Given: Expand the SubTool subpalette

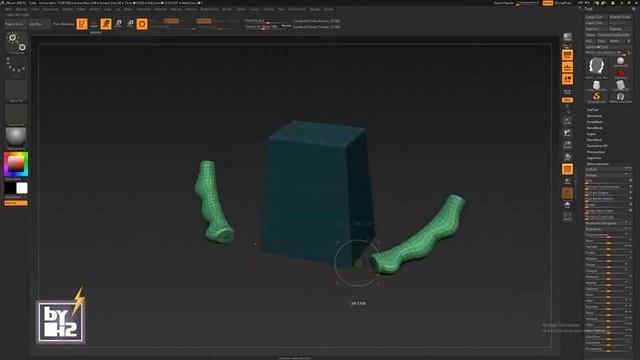Looking at the screenshot, I should point(593,110).
